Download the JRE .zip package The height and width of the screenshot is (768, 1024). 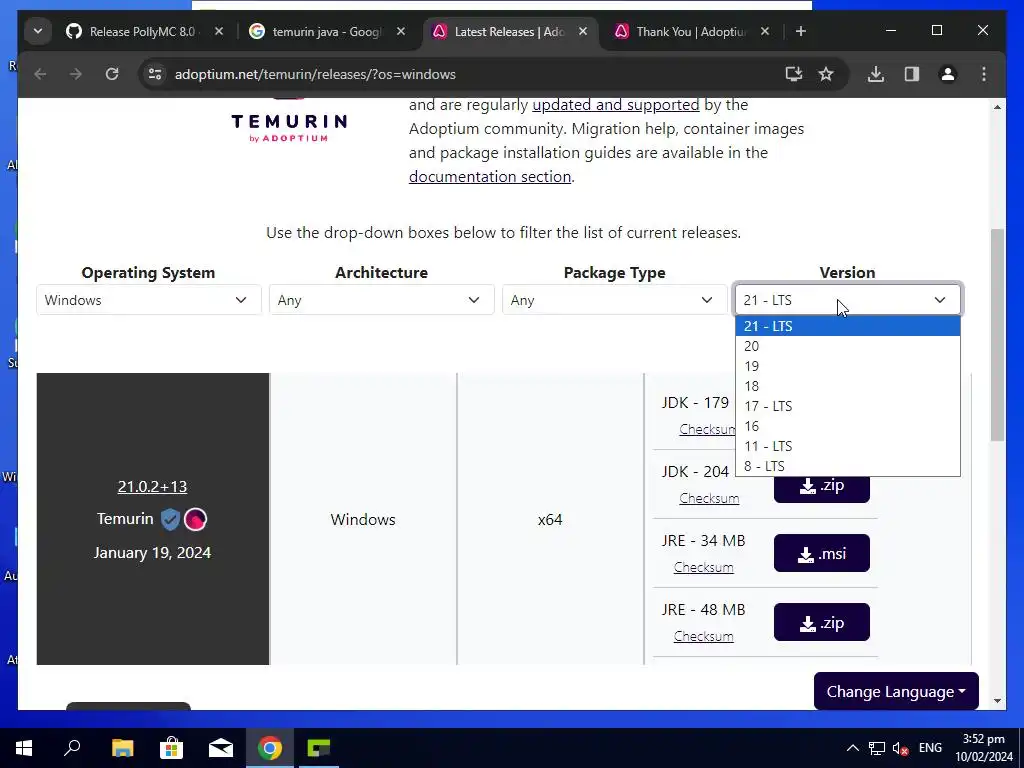pos(822,622)
